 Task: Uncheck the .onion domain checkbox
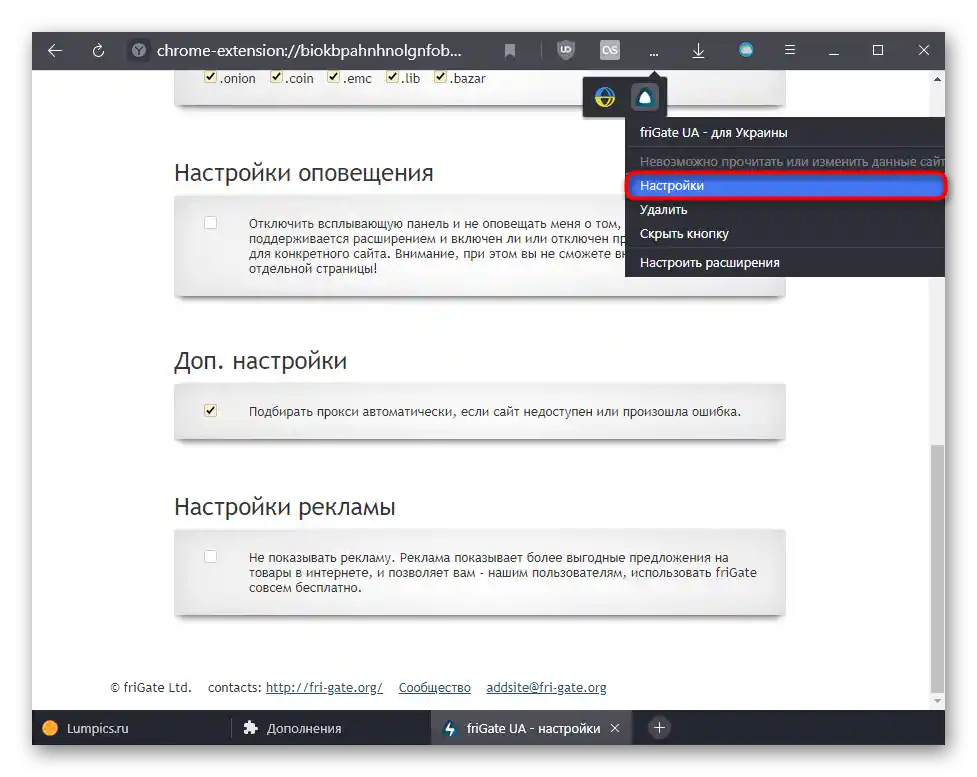click(x=211, y=77)
